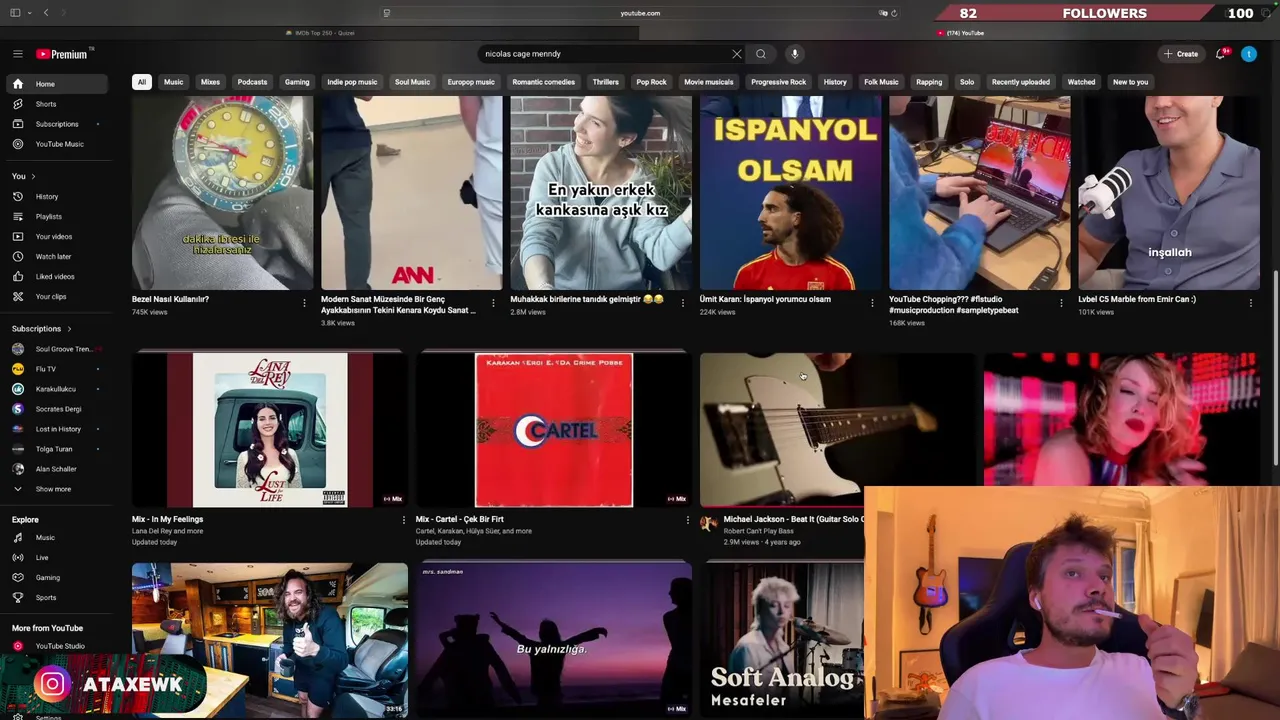Open Sports under Explore
1280x720 pixels.
(55, 597)
